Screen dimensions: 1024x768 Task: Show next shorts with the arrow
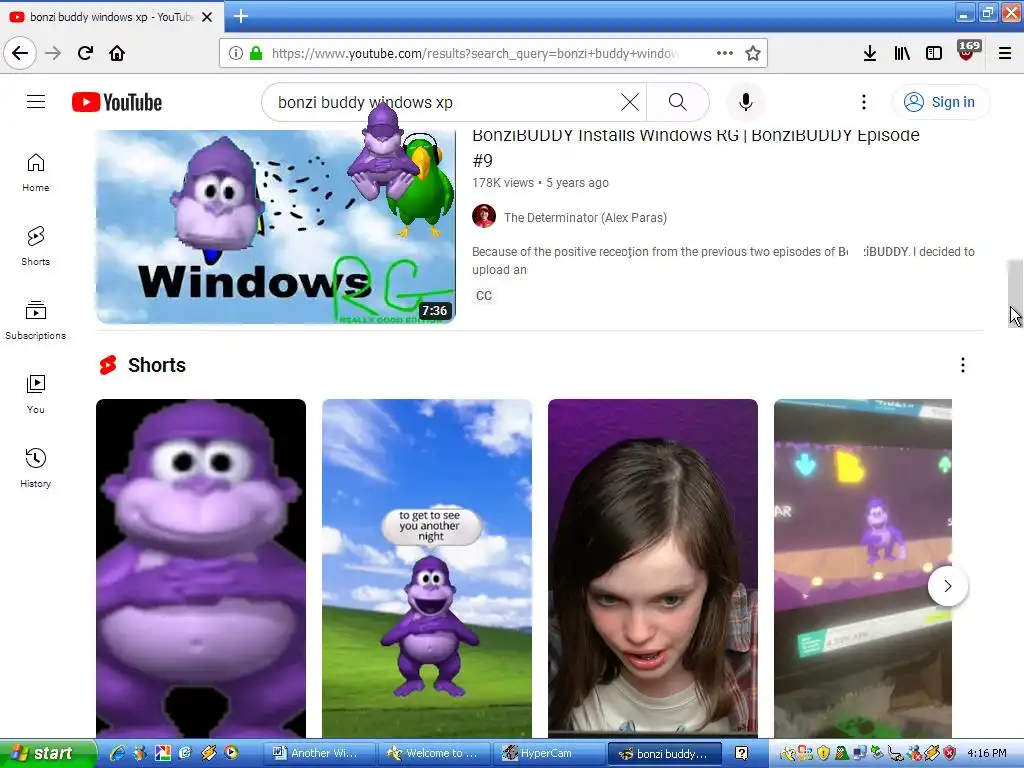click(948, 586)
